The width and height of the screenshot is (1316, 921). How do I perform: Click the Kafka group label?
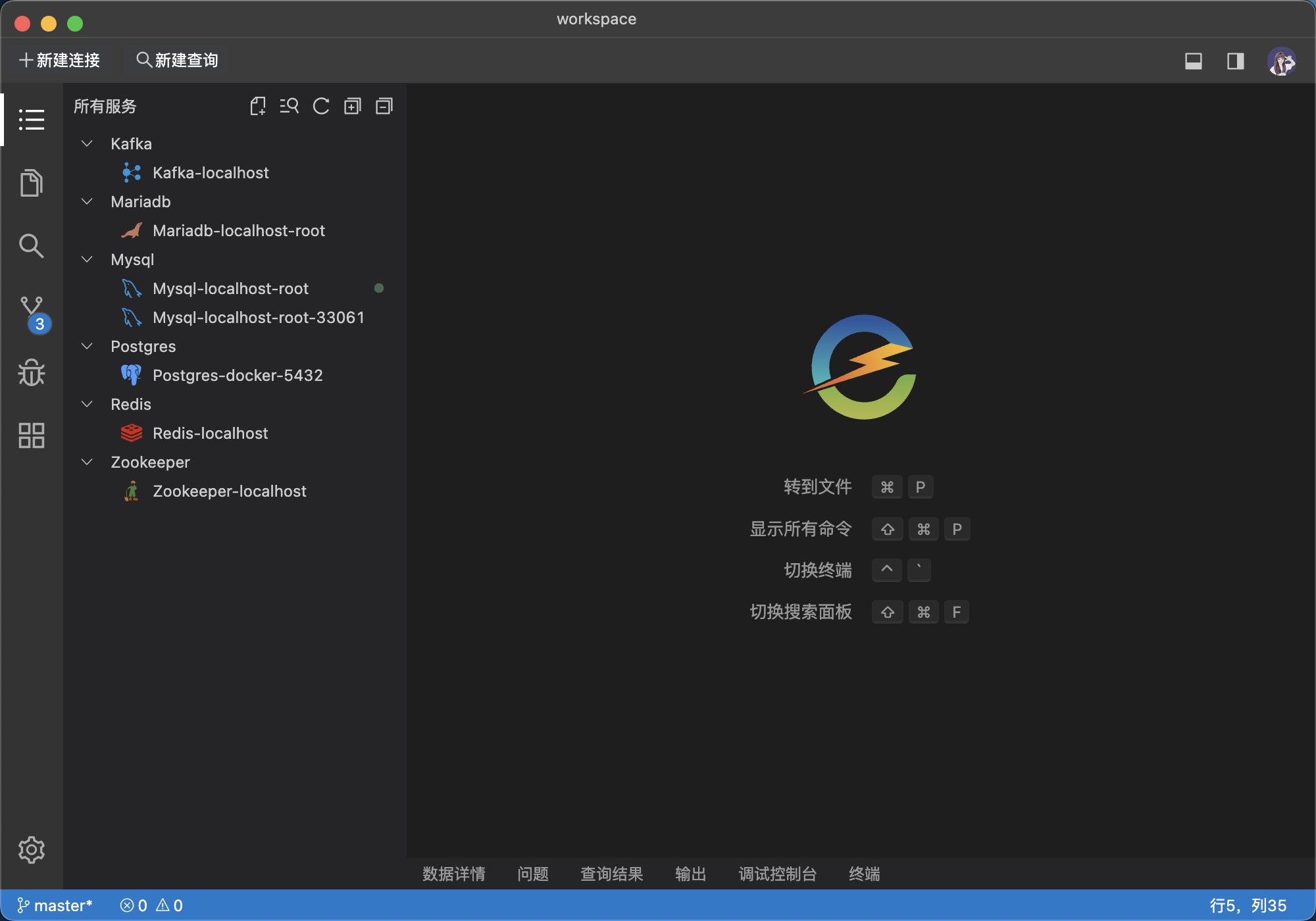(131, 143)
